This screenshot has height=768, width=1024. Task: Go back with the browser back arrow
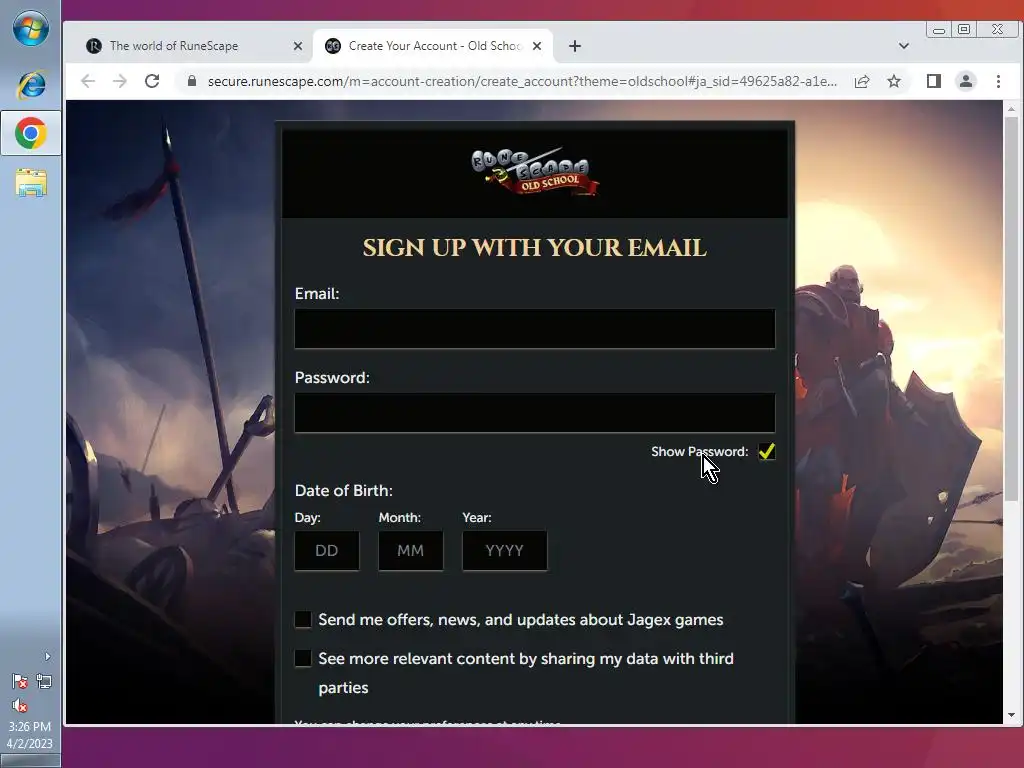point(88,81)
